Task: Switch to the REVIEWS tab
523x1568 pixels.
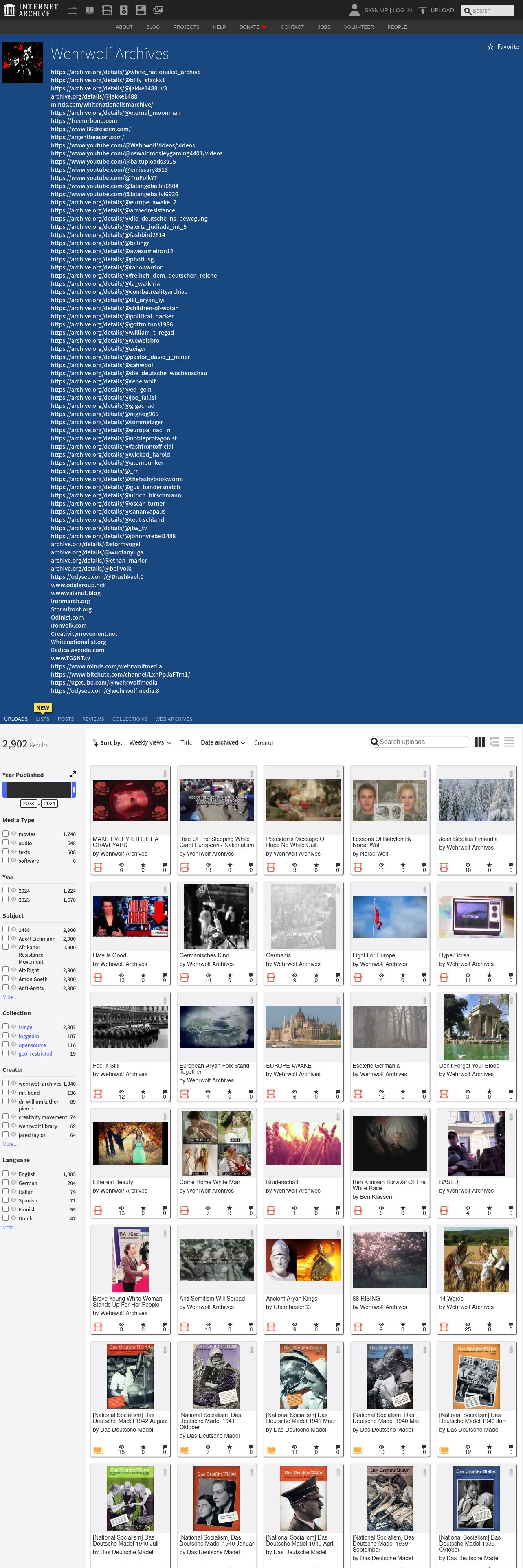Action: tap(93, 719)
